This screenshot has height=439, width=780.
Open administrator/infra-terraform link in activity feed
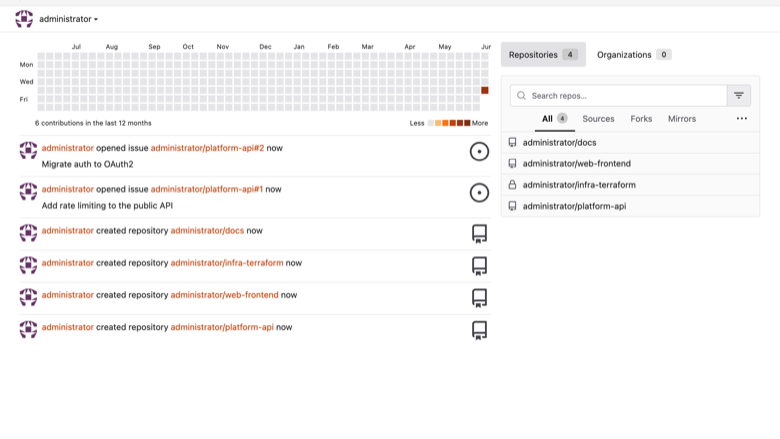[x=227, y=263]
